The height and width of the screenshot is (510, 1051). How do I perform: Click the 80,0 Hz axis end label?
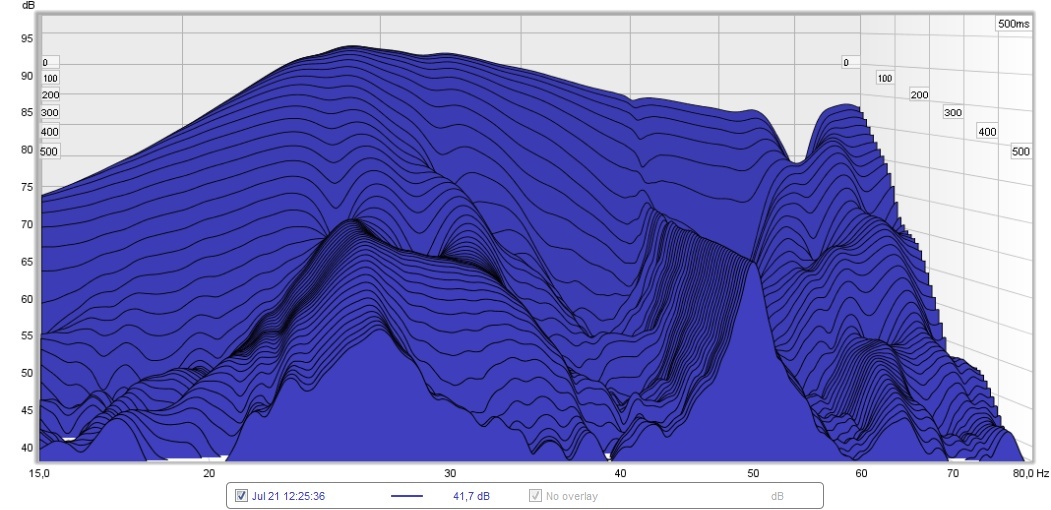click(x=1031, y=474)
